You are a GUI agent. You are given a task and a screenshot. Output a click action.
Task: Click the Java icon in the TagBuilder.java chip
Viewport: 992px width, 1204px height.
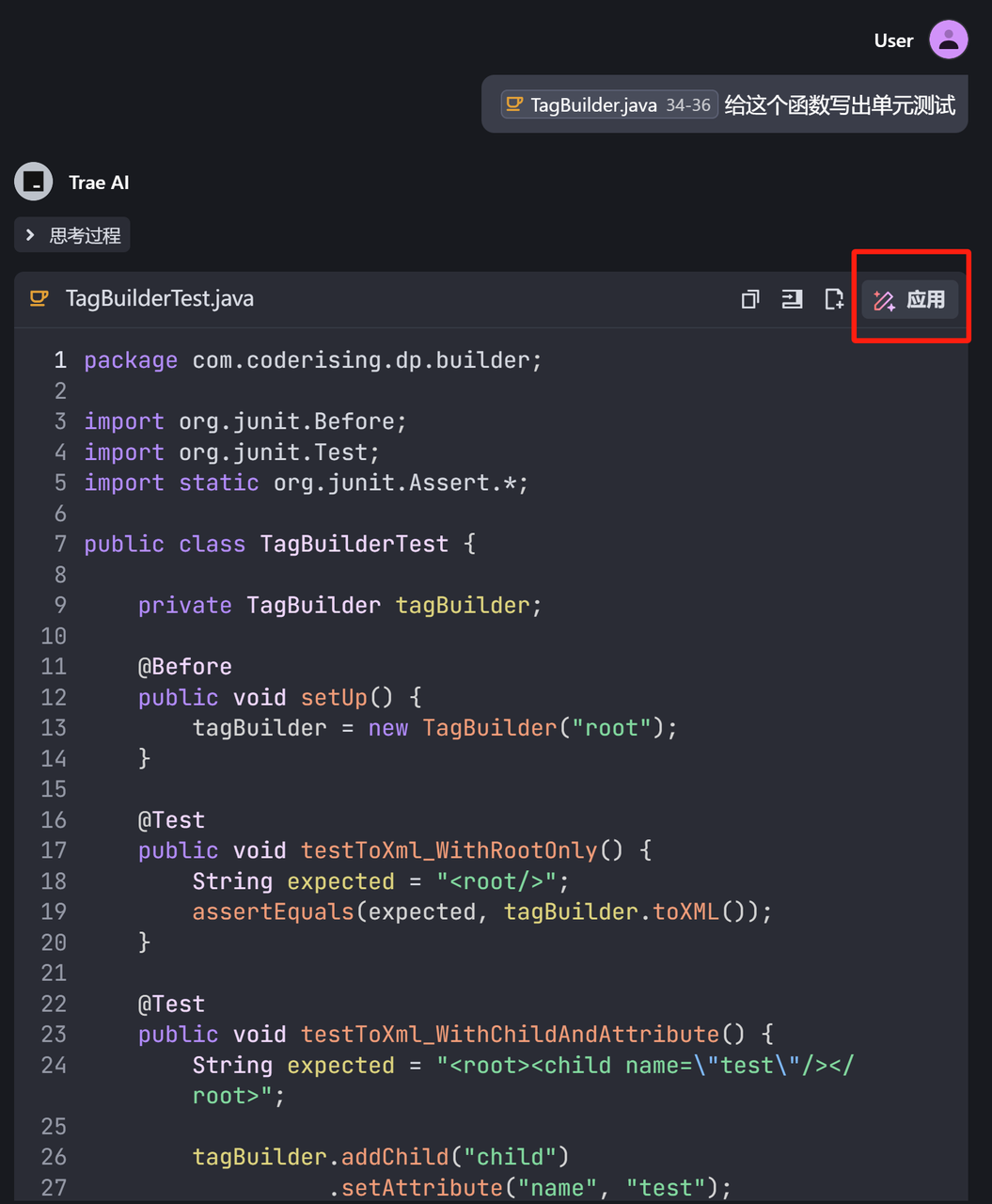click(514, 103)
